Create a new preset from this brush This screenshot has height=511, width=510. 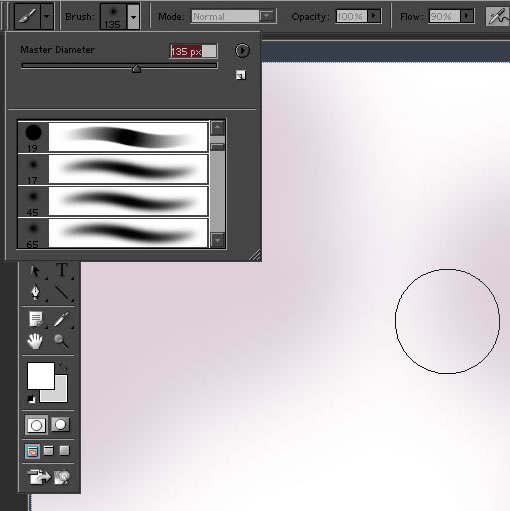coord(241,75)
